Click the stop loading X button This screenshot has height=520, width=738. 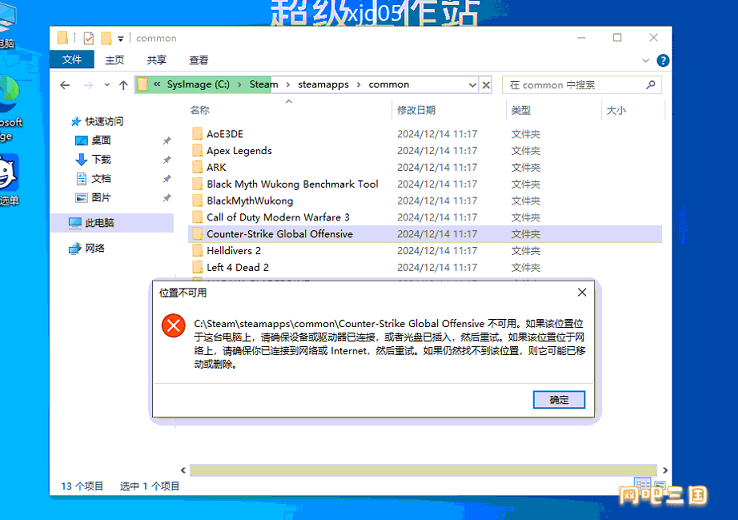tap(486, 85)
